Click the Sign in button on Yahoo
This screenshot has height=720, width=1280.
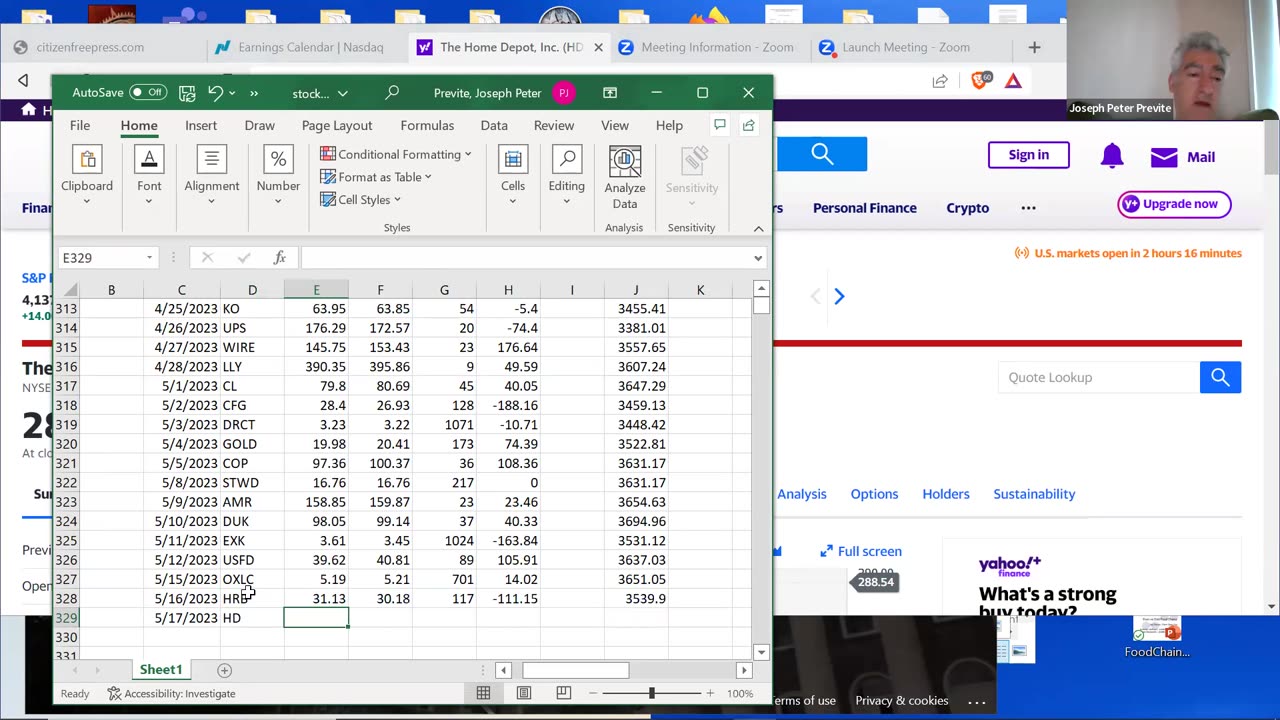point(1029,155)
